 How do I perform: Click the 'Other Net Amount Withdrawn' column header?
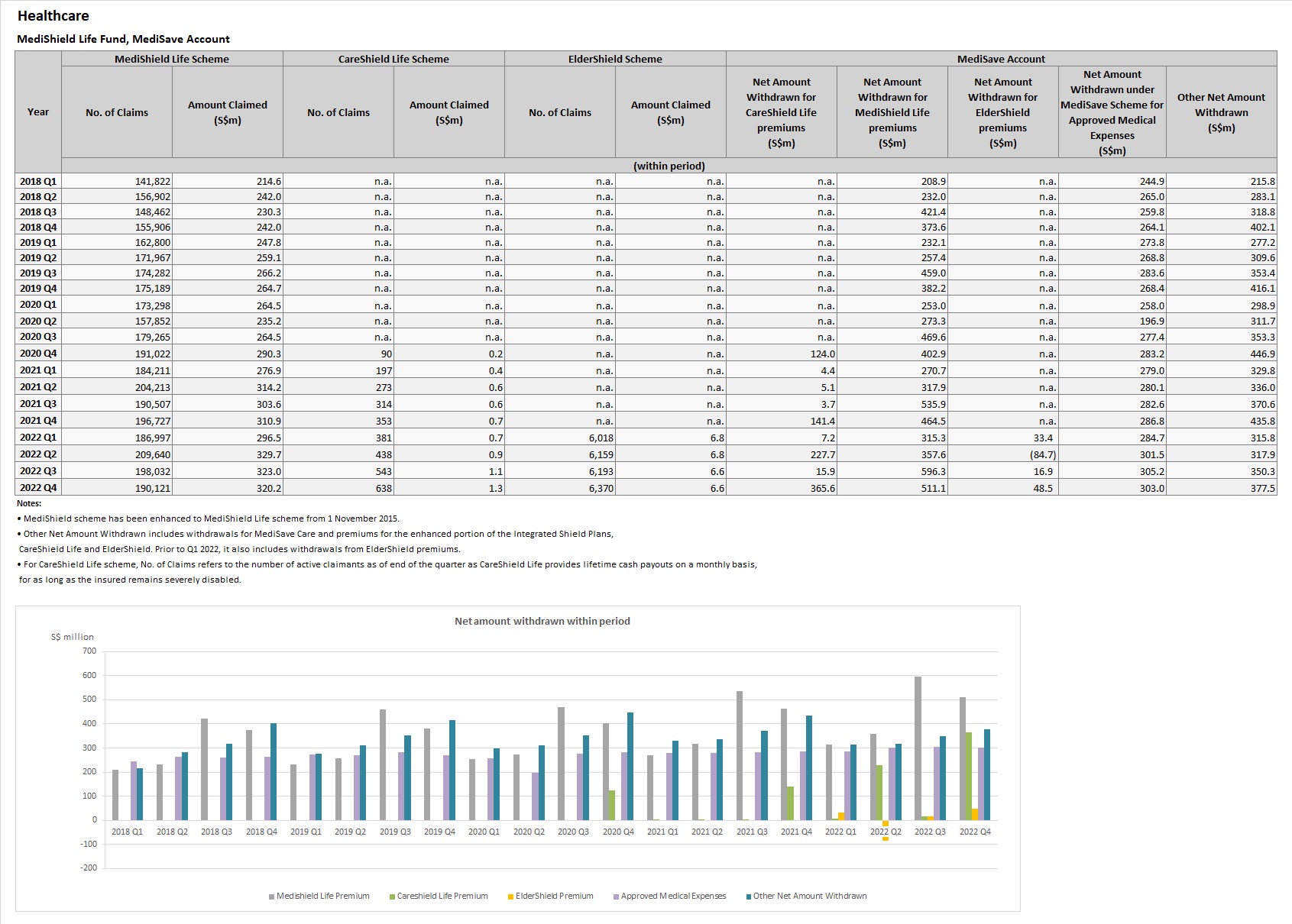coord(1221,112)
